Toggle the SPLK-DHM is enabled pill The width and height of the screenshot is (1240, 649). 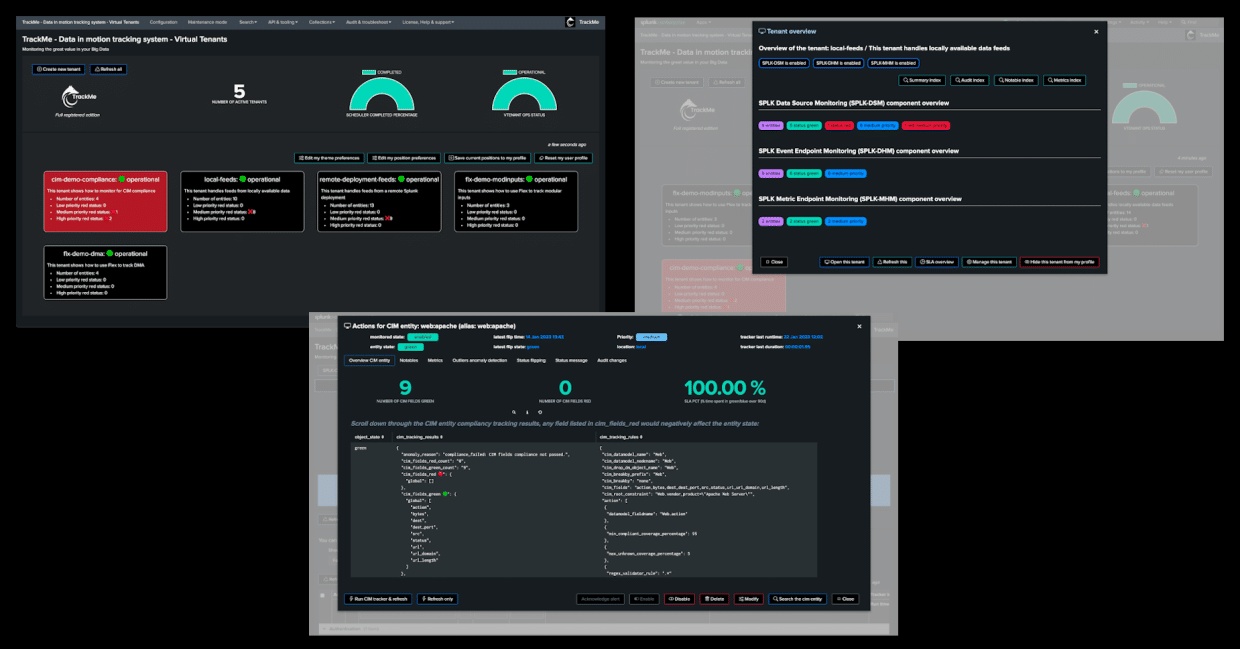[x=839, y=63]
